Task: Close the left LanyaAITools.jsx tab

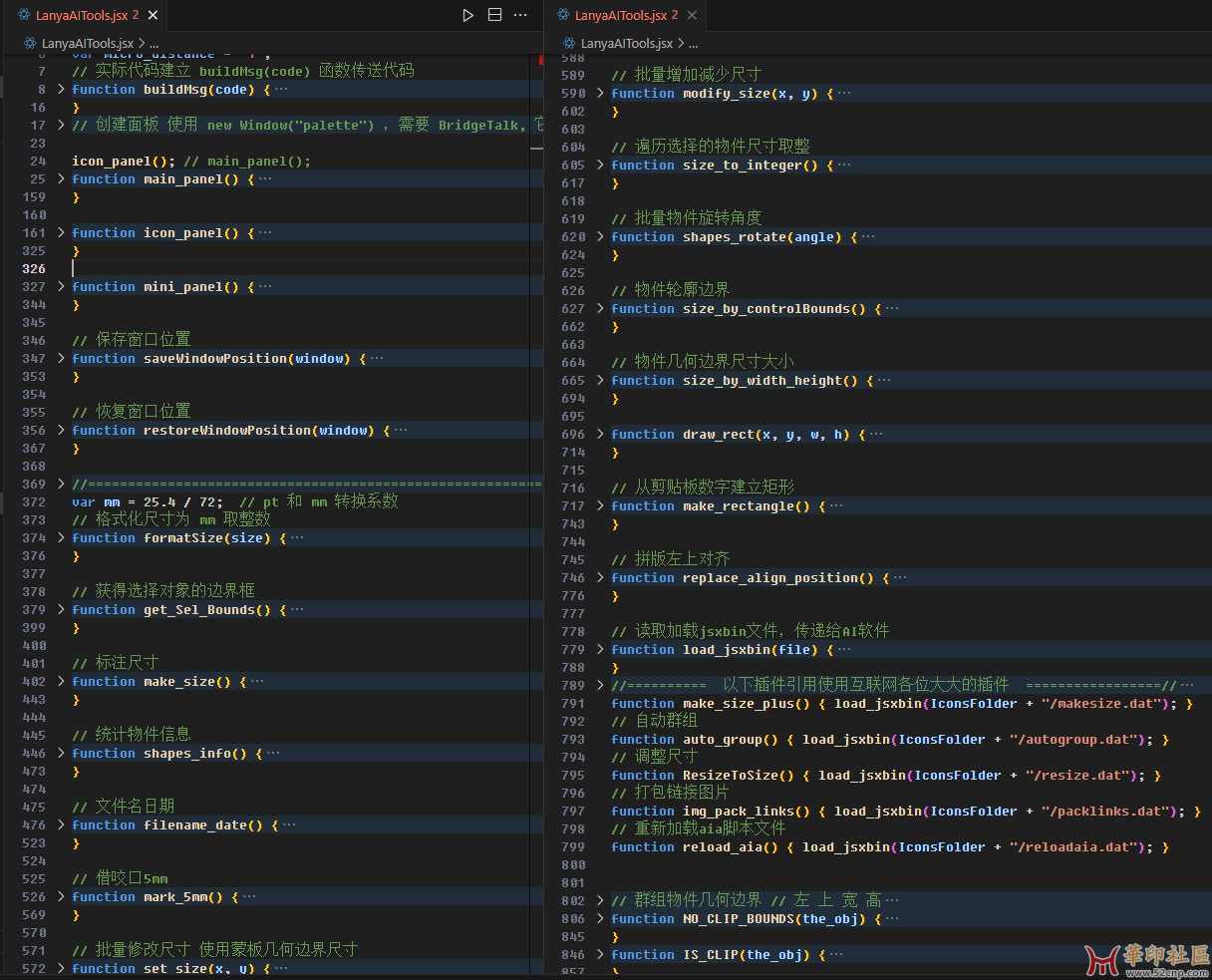Action: point(154,15)
